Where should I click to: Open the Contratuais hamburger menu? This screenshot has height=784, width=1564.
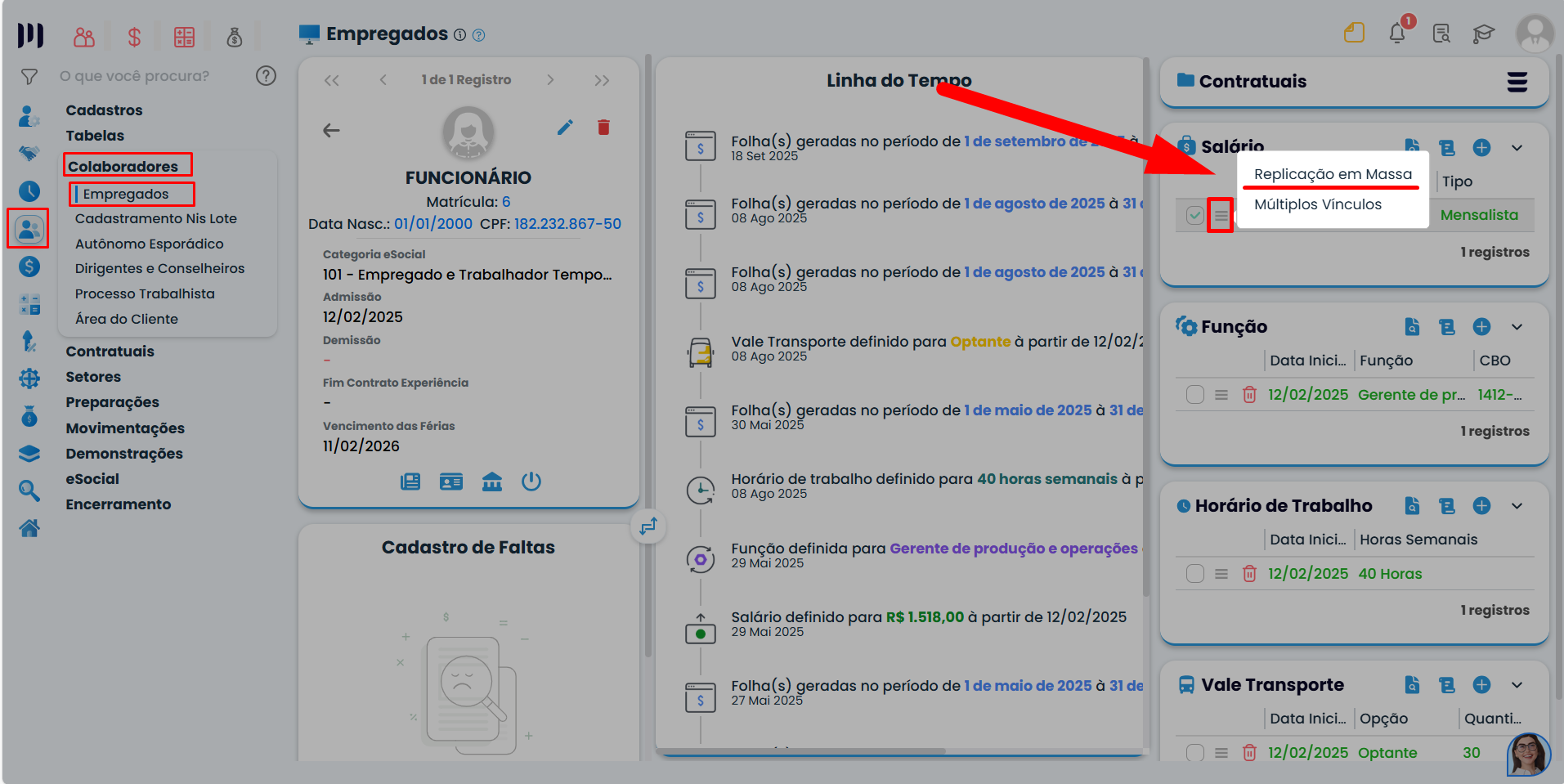coord(1517,82)
